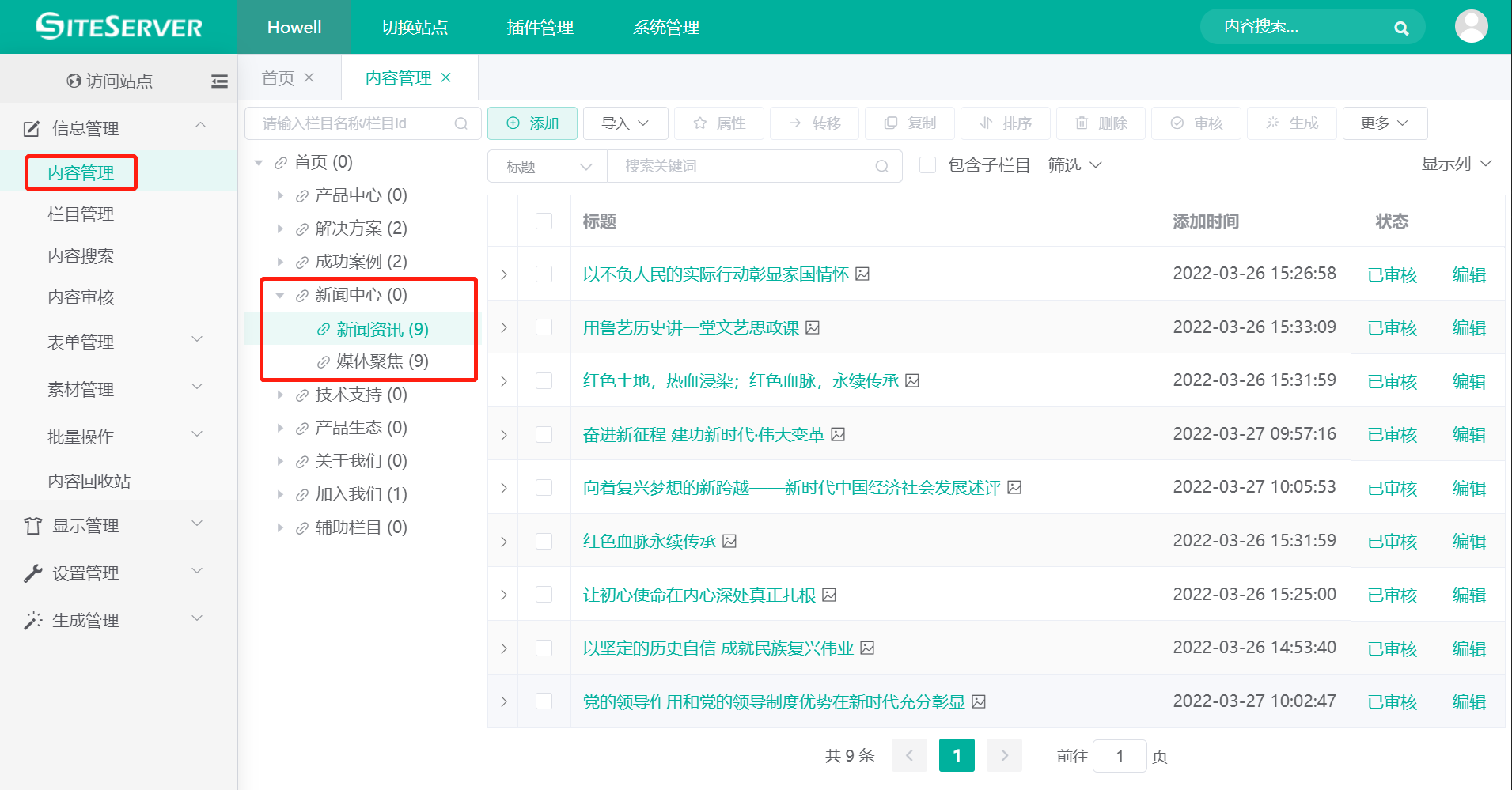Click the next page arrow

pyautogui.click(x=1004, y=755)
